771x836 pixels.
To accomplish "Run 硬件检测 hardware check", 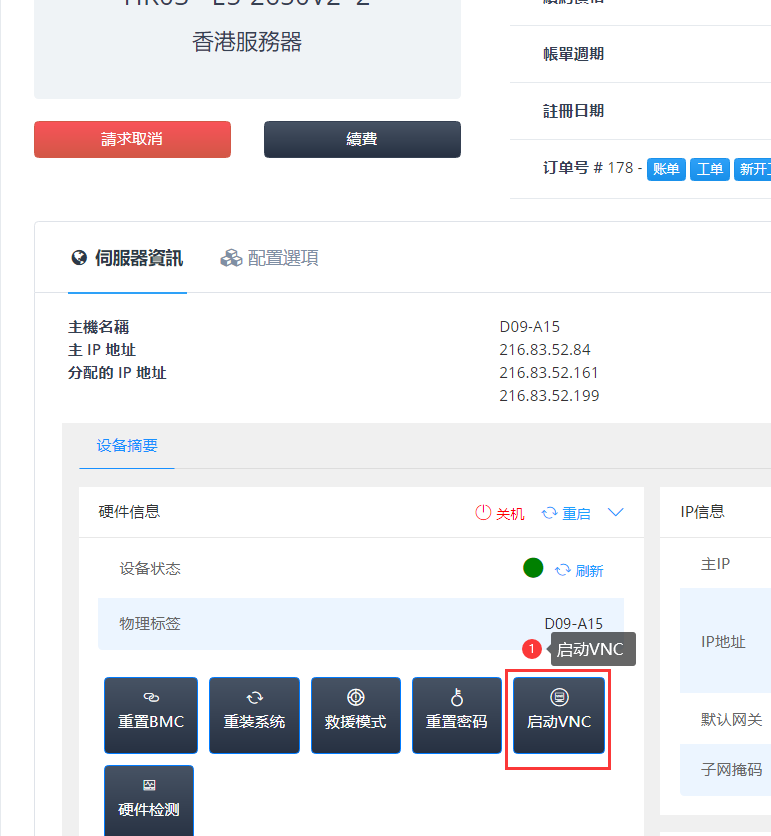I will coord(149,801).
